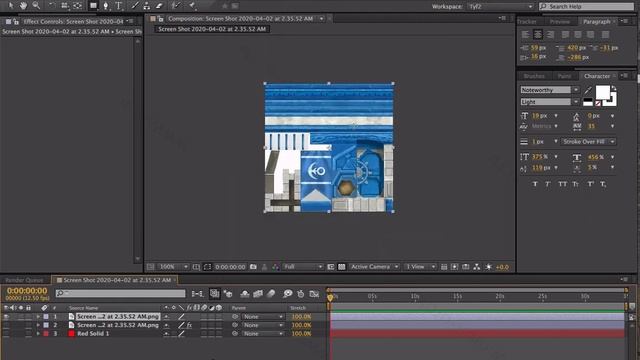Enable frame blending for timeline
Viewport: 640px width, 360px height.
(258, 293)
